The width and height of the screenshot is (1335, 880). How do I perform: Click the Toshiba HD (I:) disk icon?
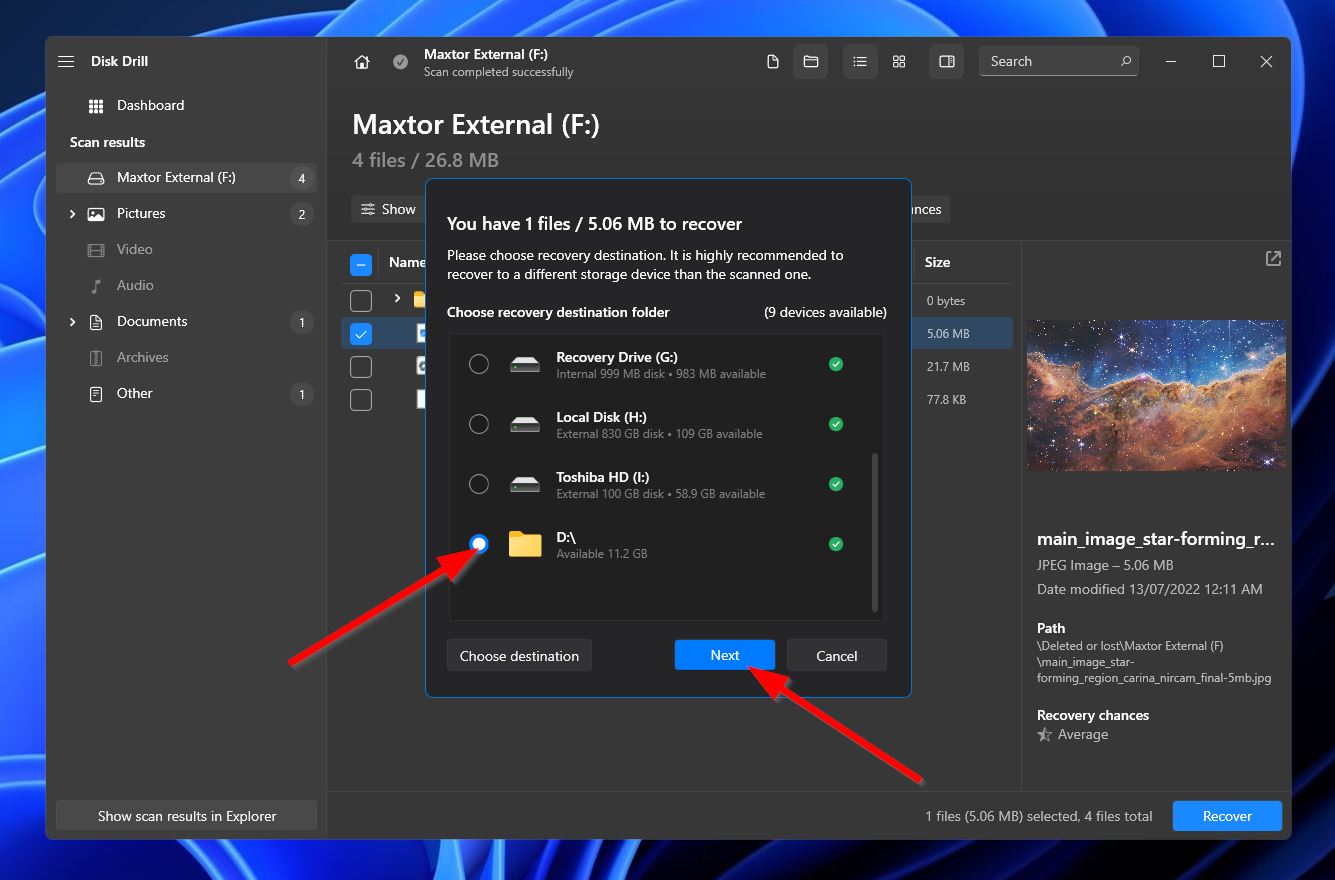[x=525, y=485]
